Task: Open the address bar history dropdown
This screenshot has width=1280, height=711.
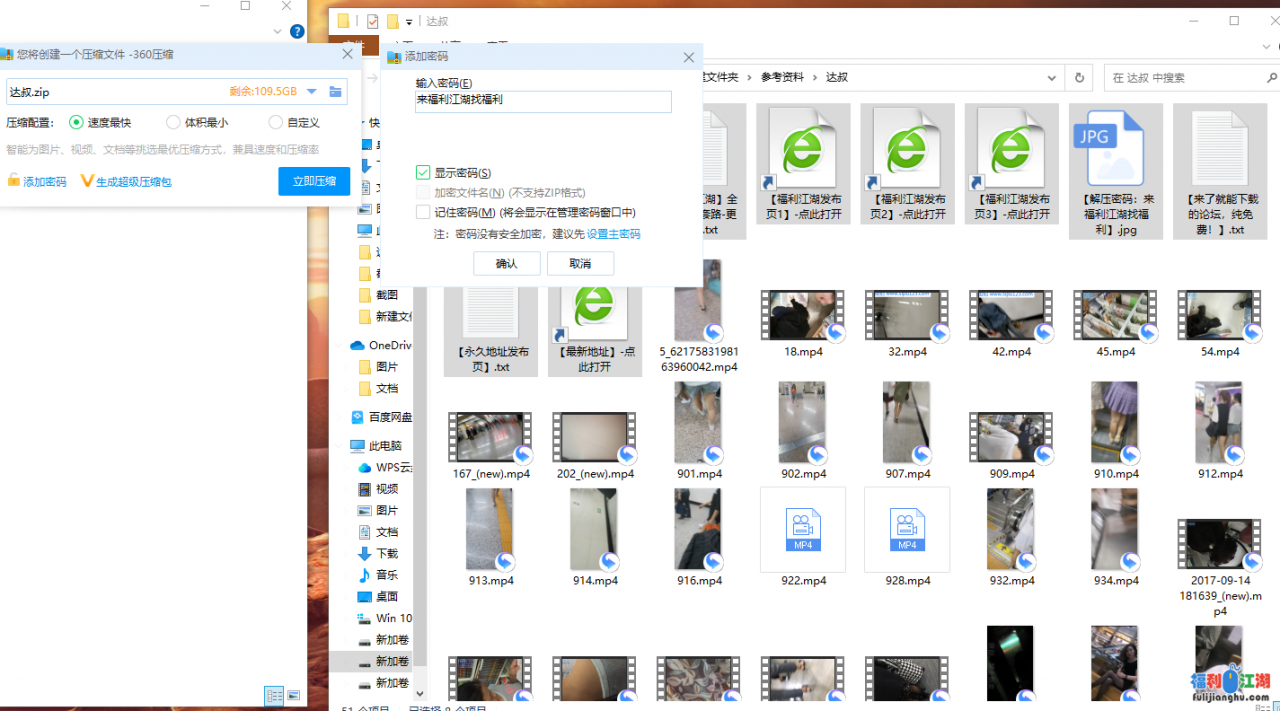Action: pyautogui.click(x=1050, y=77)
